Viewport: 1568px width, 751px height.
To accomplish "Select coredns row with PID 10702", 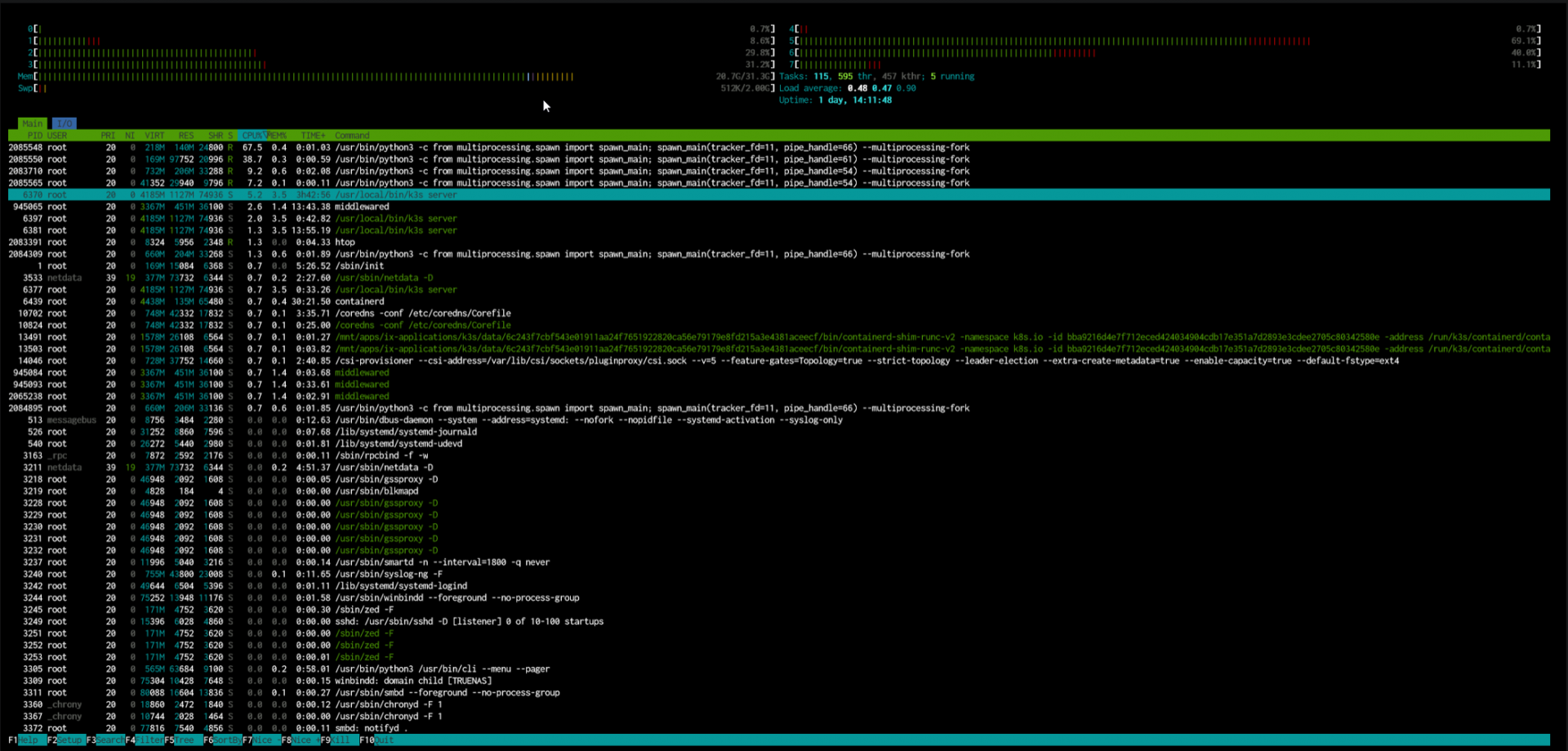I will coord(779,314).
